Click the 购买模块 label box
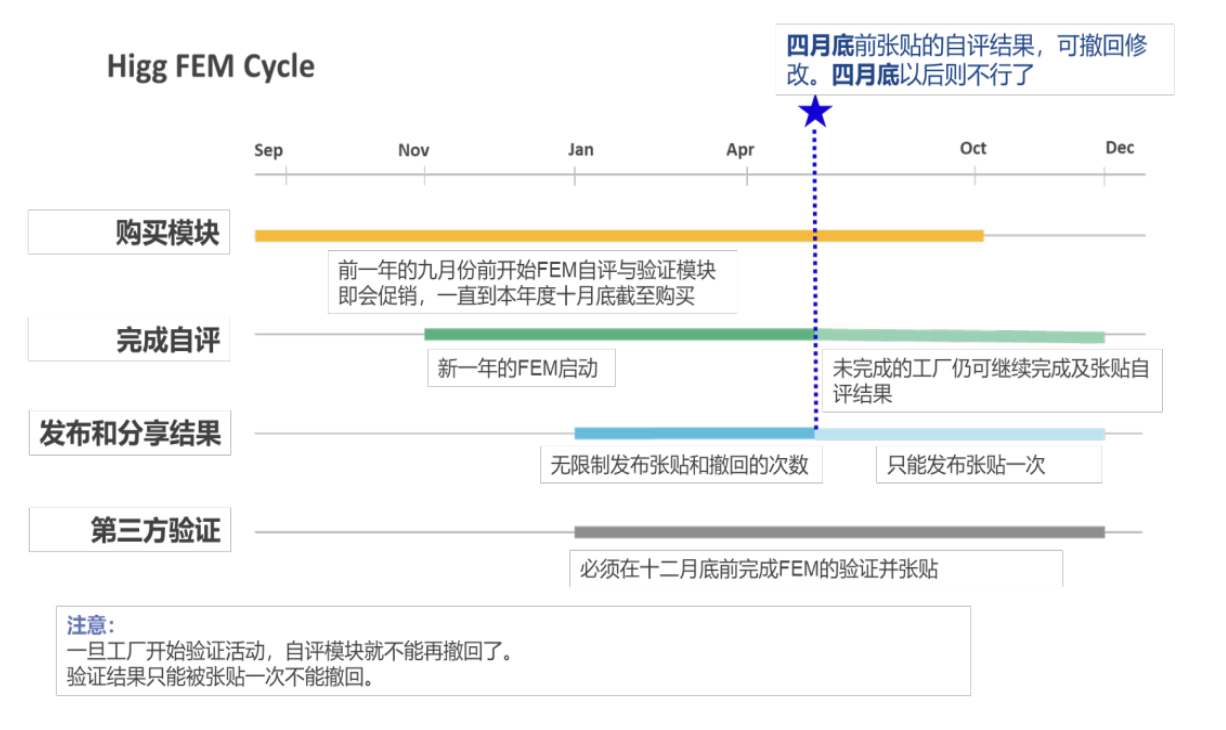The width and height of the screenshot is (1226, 730). pos(129,232)
